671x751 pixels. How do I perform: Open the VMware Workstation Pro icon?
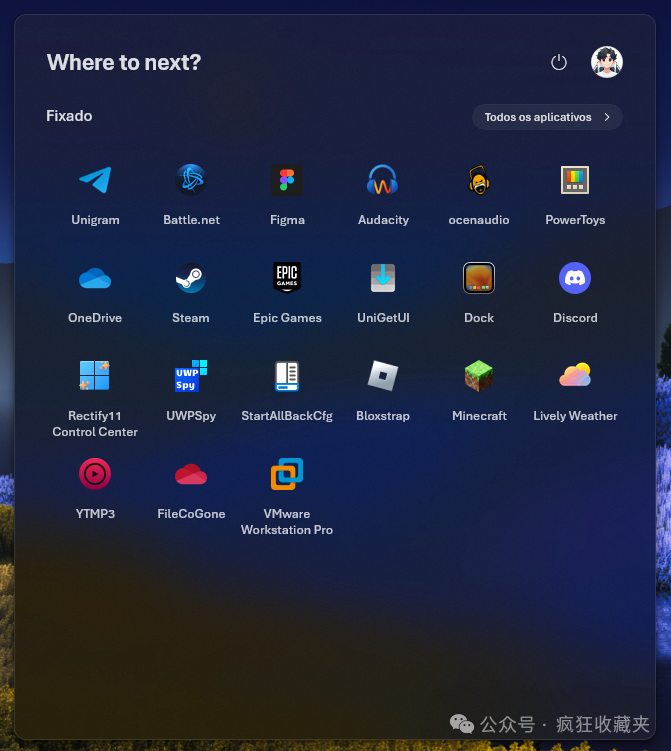(287, 474)
